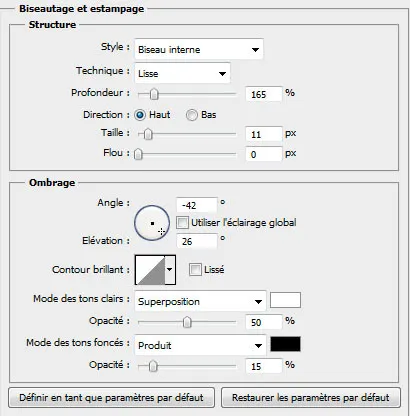Click Définir en tant que paramètres par défaut
Image resolution: width=410 pixels, height=416 pixels.
tap(111, 398)
